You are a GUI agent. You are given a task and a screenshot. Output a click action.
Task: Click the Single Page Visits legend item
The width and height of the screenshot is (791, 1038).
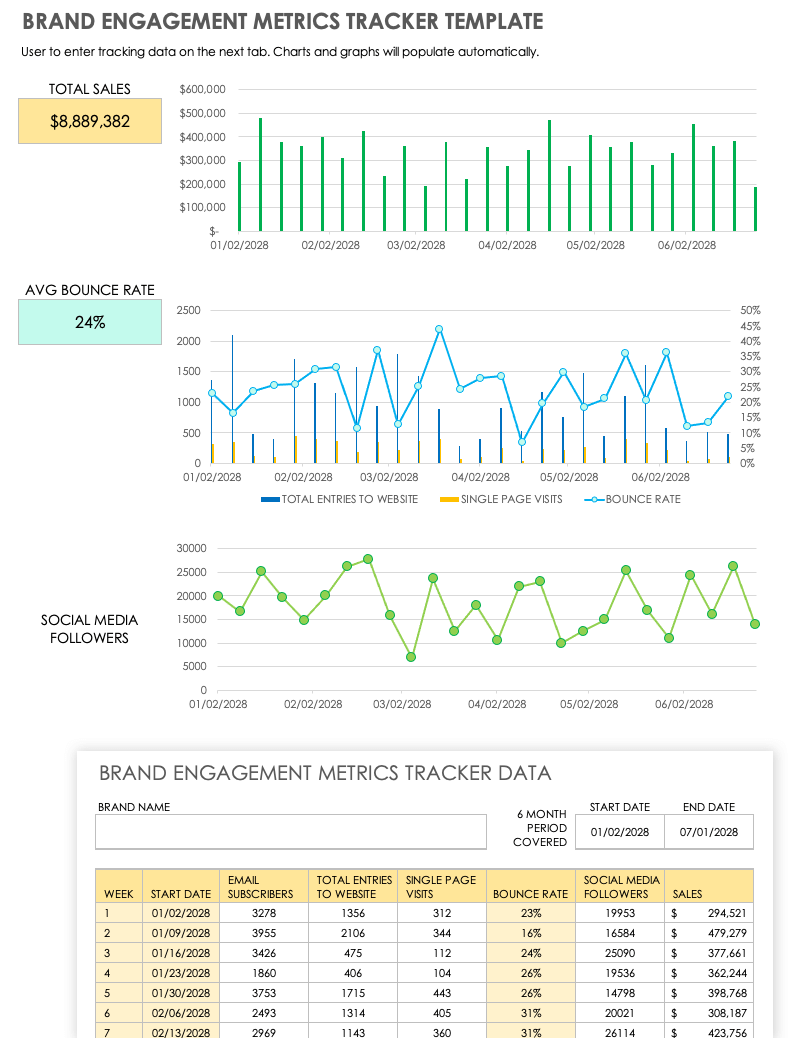(x=501, y=499)
